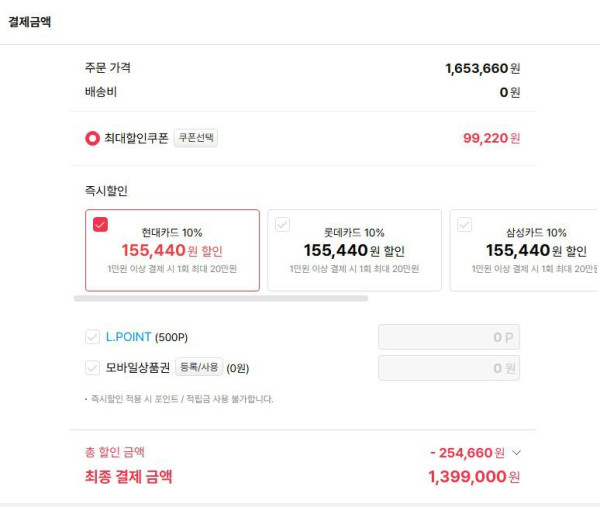
Task: Select the 최대할인쿠폰 radio button
Action: (x=92, y=138)
